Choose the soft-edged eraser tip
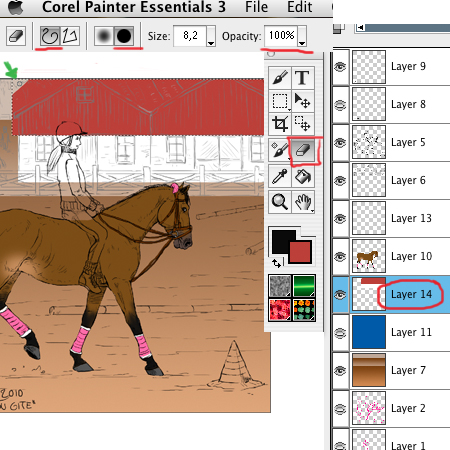Screen dimensions: 450x450 [104, 36]
